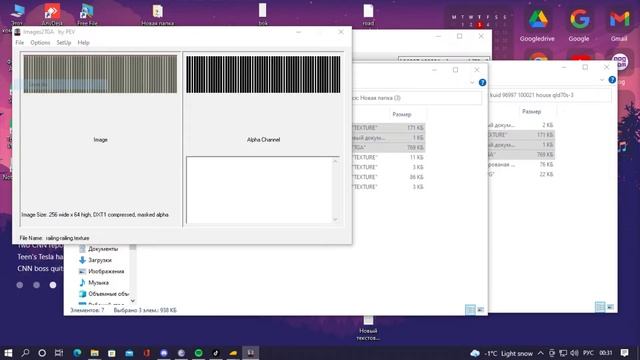Open the Windows Start menu
Screen dimensions: 640x360
[8, 353]
